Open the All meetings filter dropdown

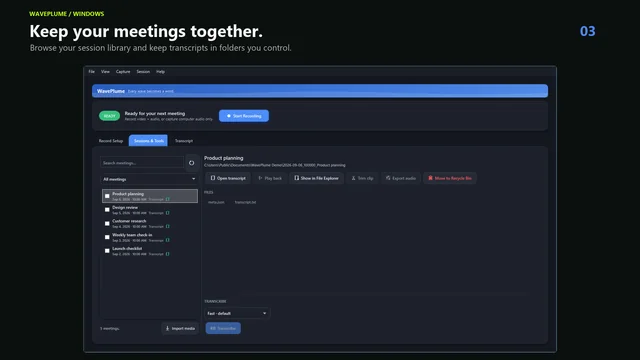(x=149, y=179)
